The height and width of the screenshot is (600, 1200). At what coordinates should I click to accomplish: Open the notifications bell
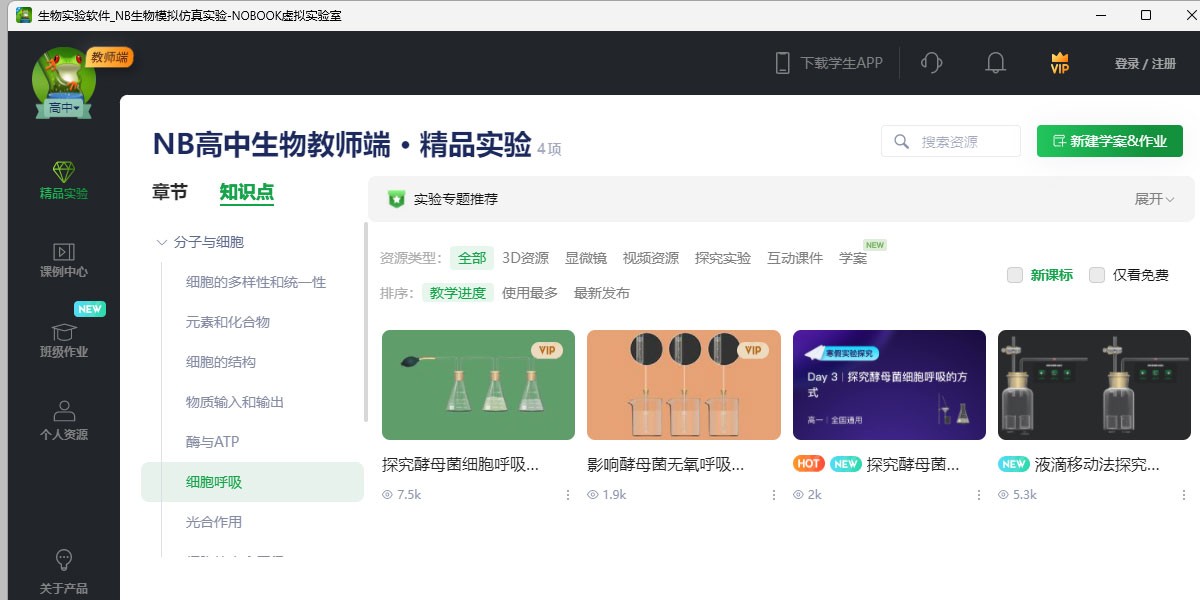click(x=995, y=63)
